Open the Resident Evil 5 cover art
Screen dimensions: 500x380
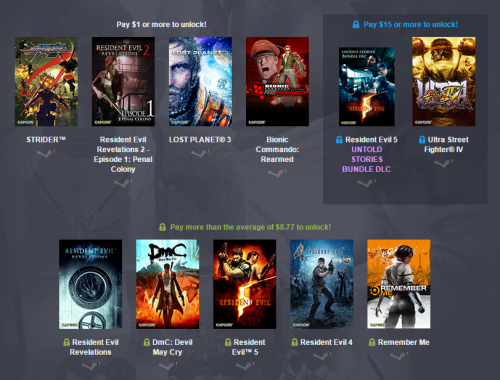point(245,284)
